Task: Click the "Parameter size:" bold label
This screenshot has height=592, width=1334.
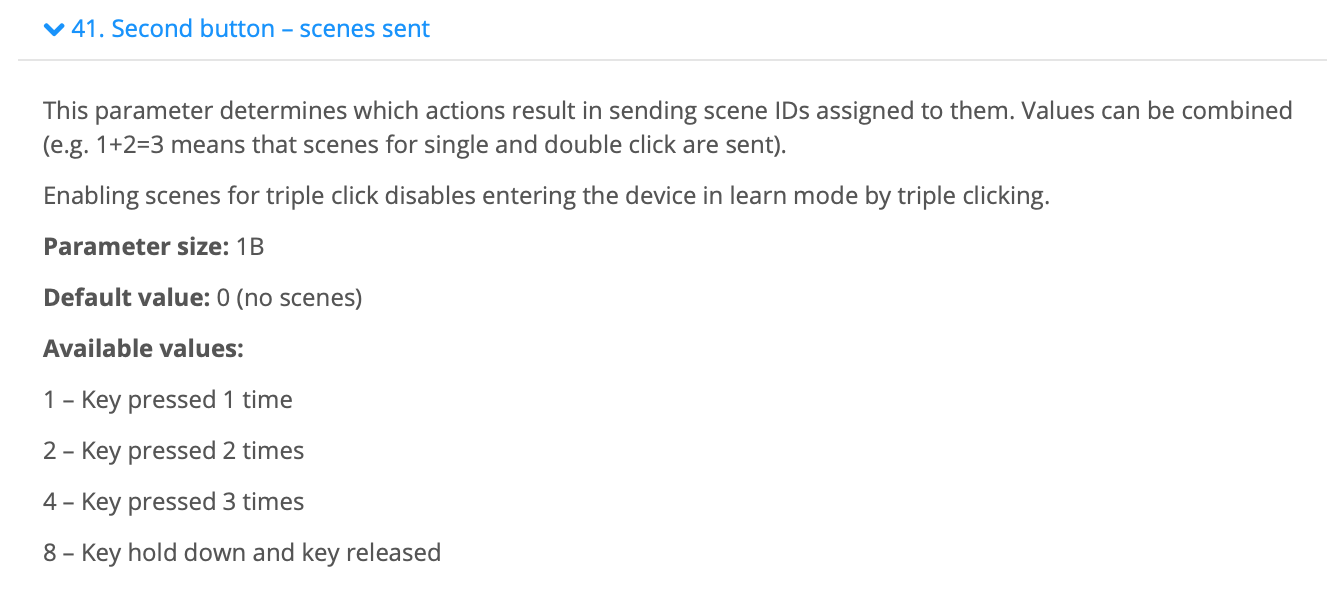Action: point(137,246)
